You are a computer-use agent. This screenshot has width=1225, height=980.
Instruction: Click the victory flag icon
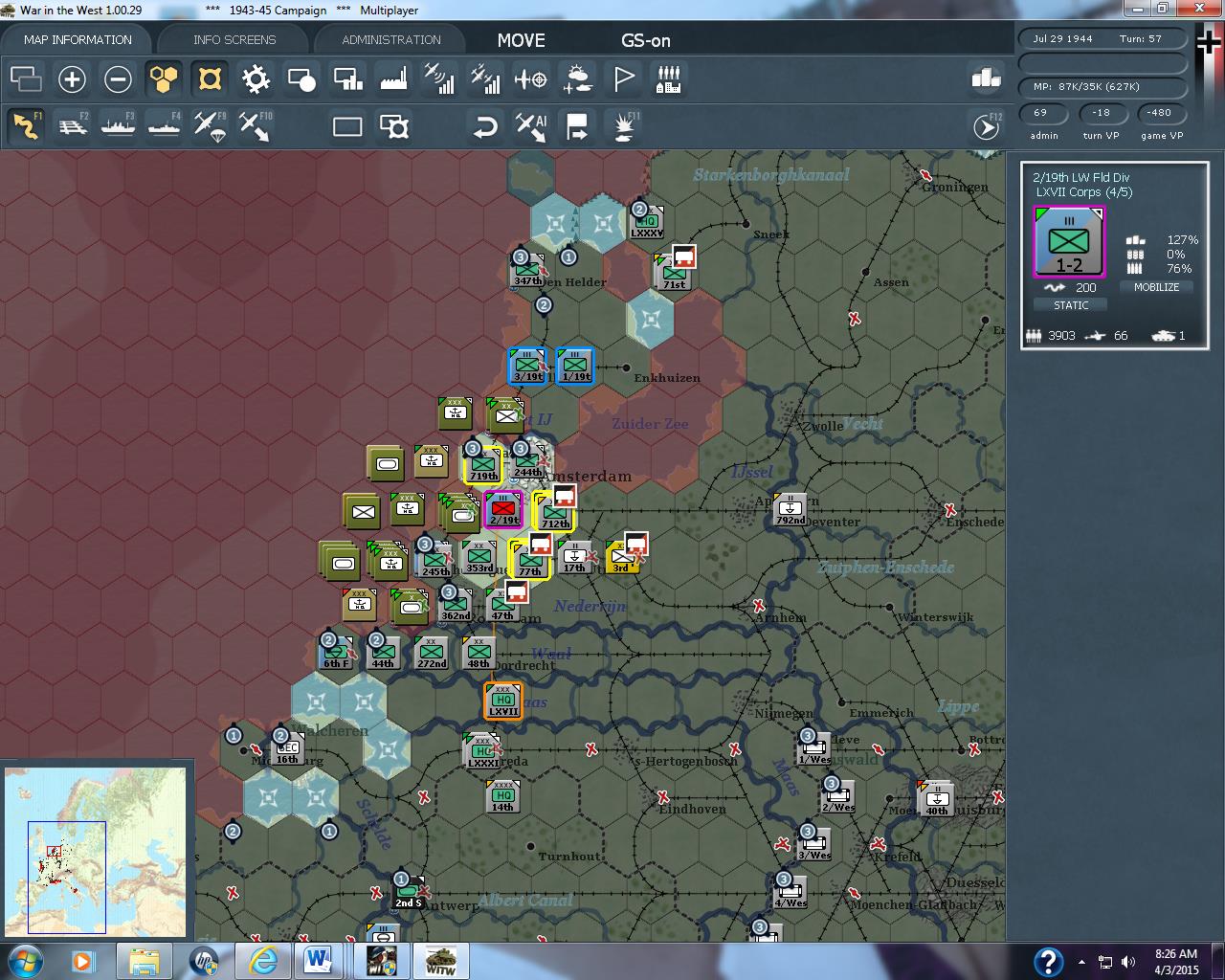click(x=623, y=79)
